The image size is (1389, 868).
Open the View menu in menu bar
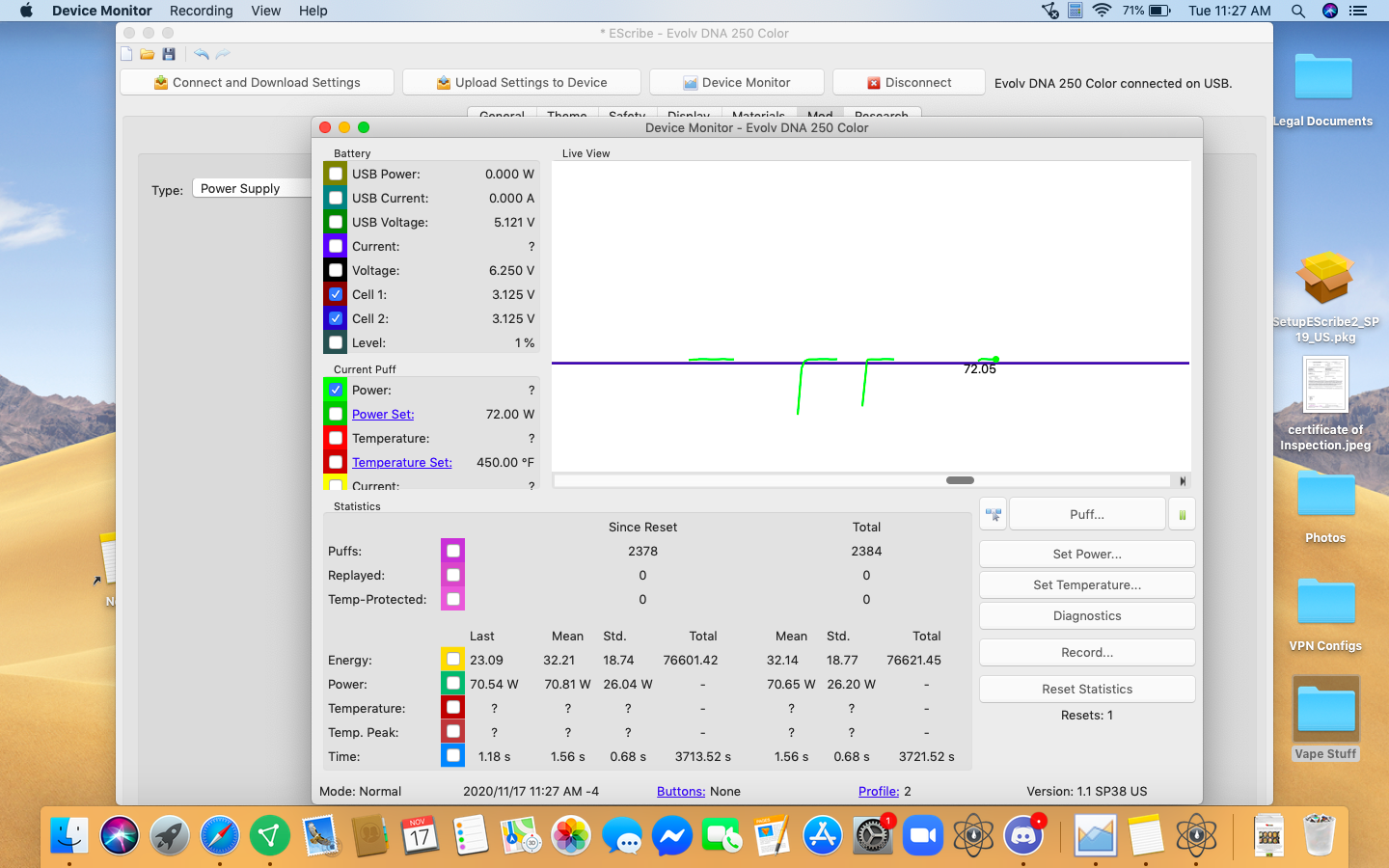265,11
